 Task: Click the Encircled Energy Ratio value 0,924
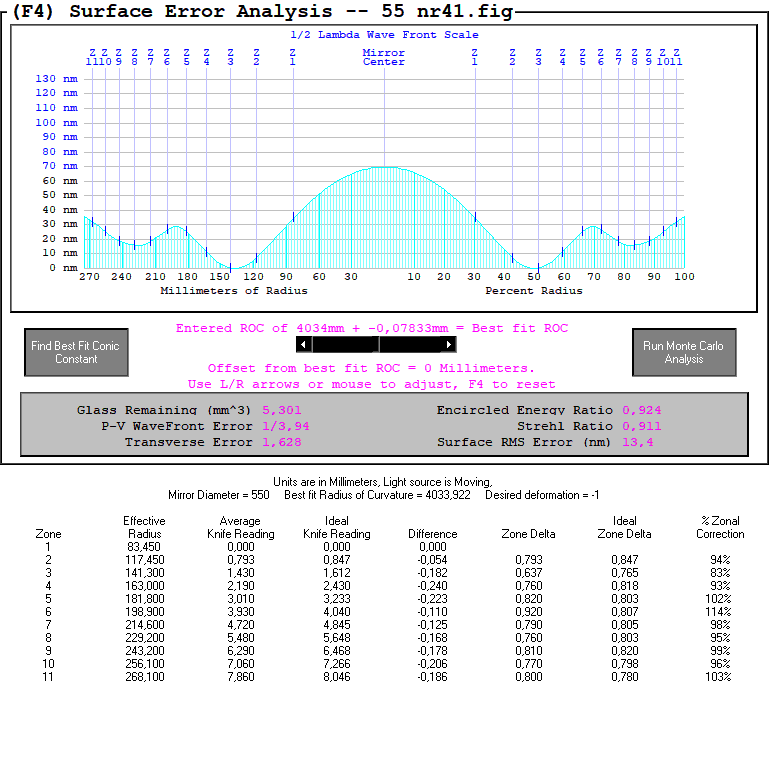click(641, 410)
